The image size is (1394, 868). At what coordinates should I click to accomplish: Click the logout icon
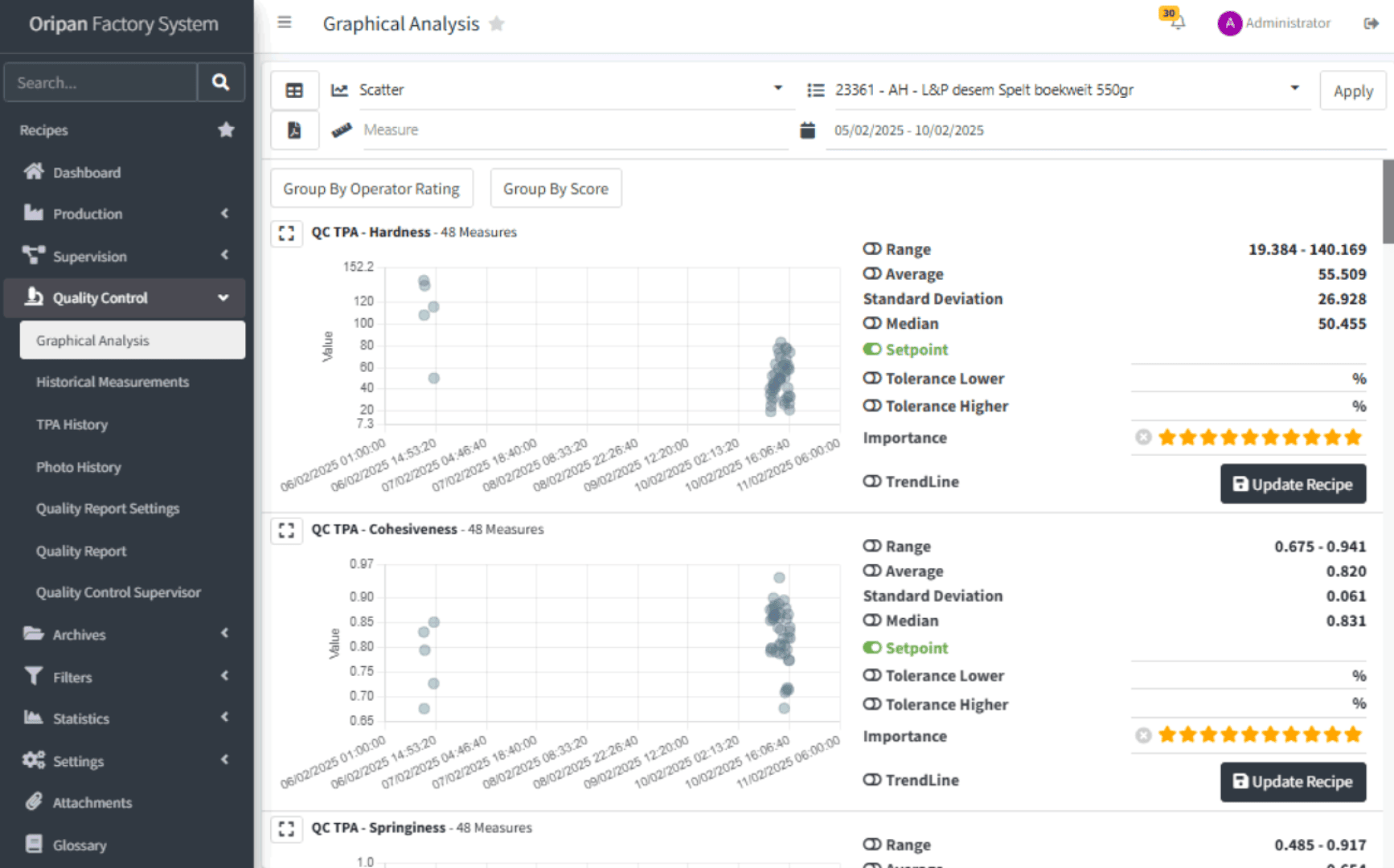point(1371,23)
